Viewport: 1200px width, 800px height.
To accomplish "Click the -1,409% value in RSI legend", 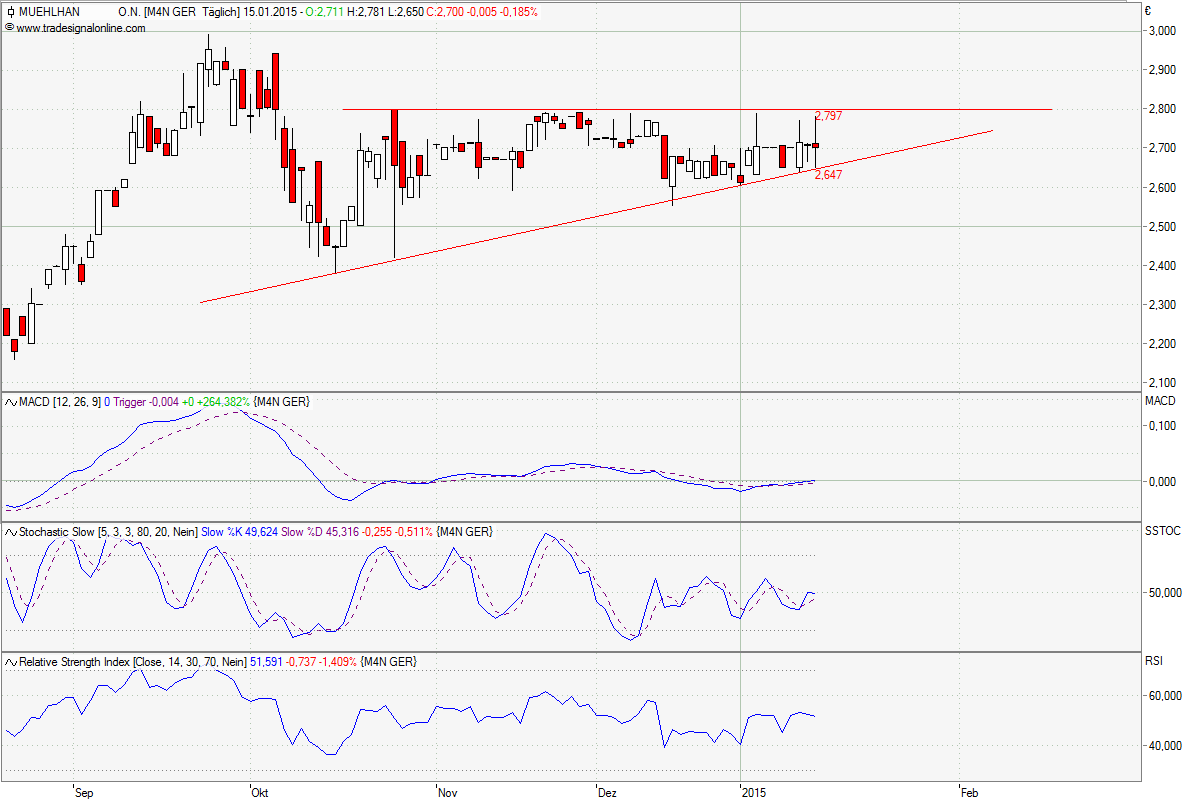I will (338, 662).
